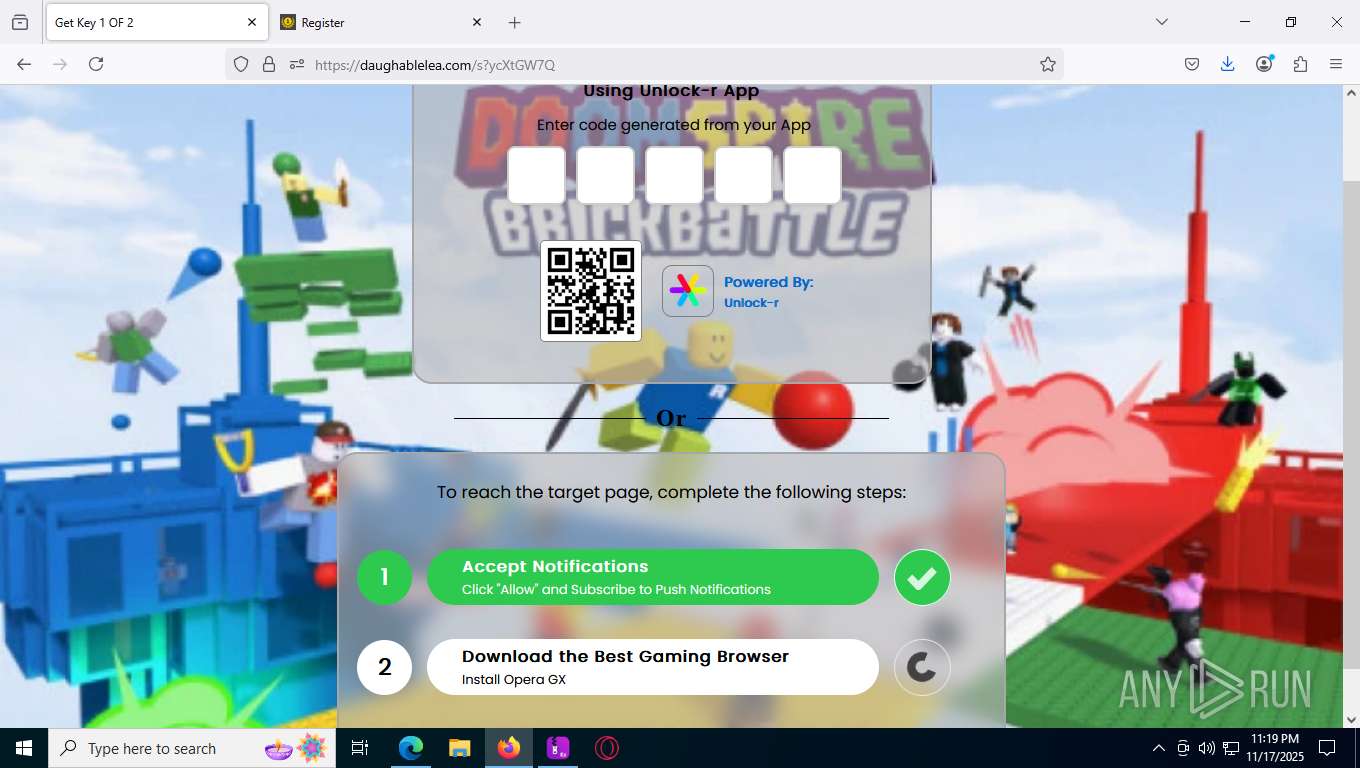Open the Powered By Unlock-r link
The height and width of the screenshot is (768, 1360).
pos(768,292)
